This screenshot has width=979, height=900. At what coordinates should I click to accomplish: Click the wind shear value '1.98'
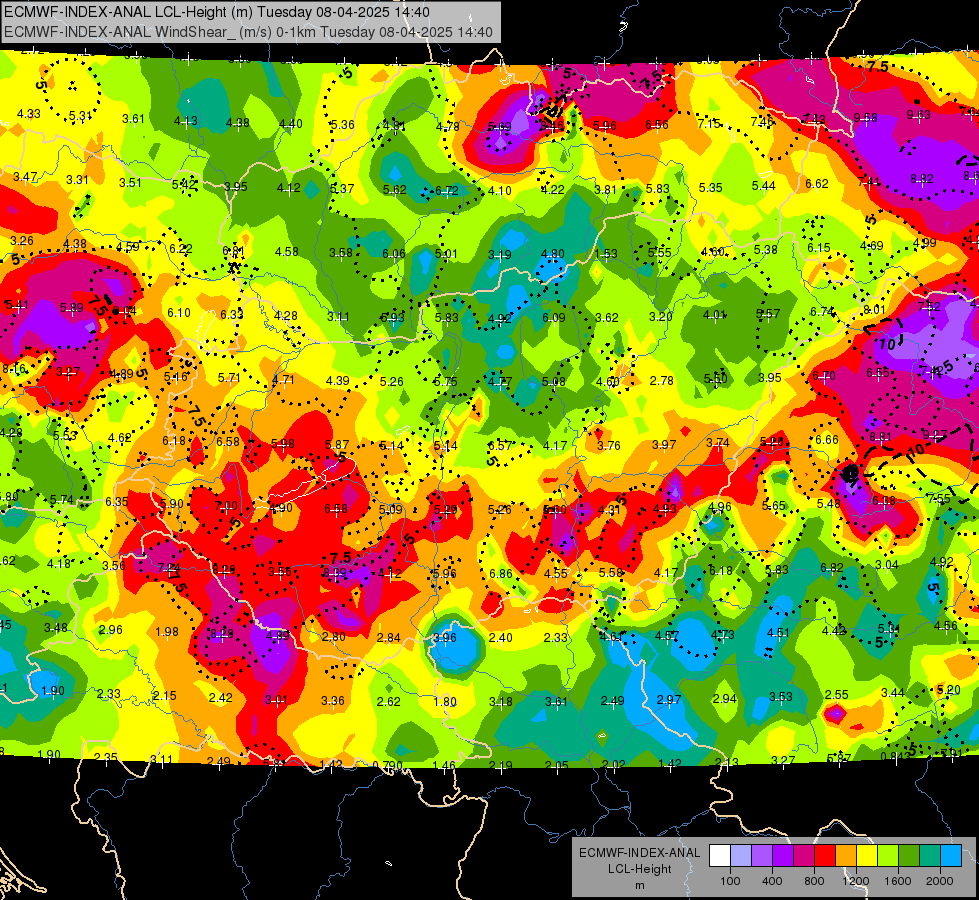167,632
